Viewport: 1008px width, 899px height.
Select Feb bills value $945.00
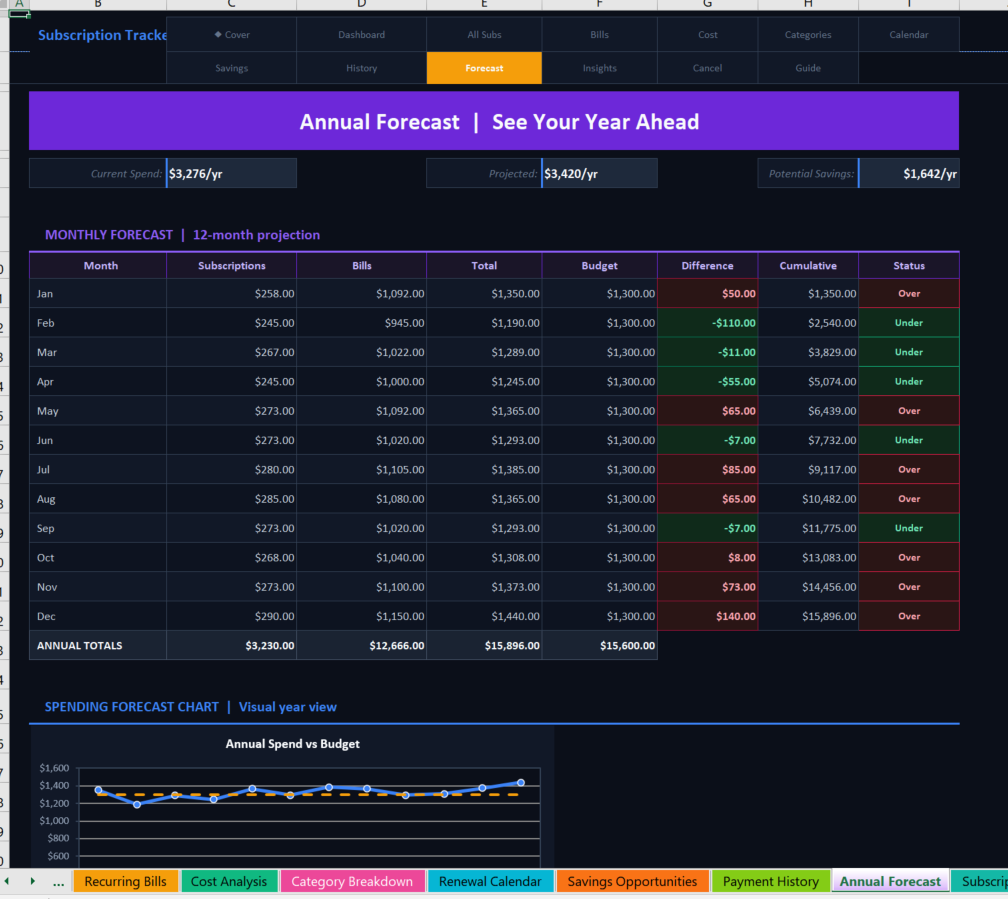point(361,323)
